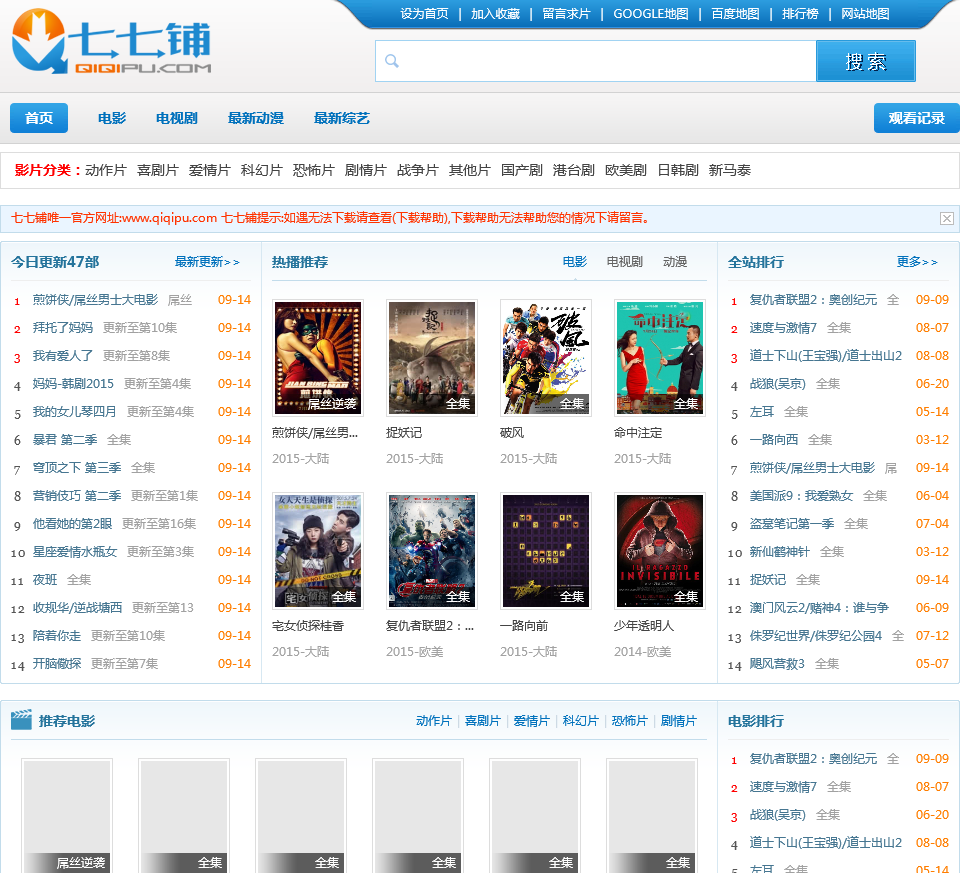
Task: Select 国产剧 category
Action: (x=522, y=170)
